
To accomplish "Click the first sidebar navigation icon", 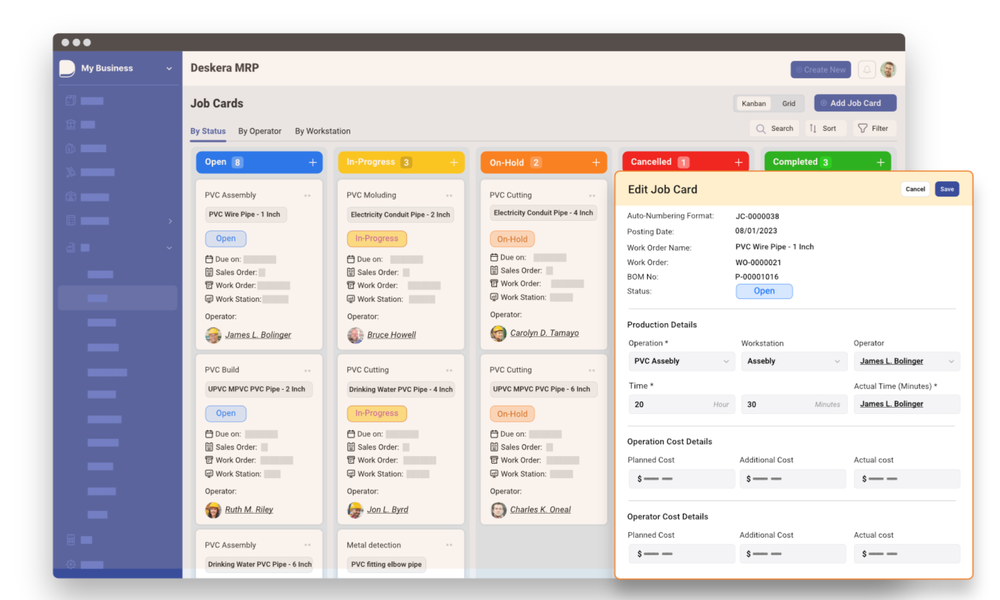I will [x=71, y=100].
